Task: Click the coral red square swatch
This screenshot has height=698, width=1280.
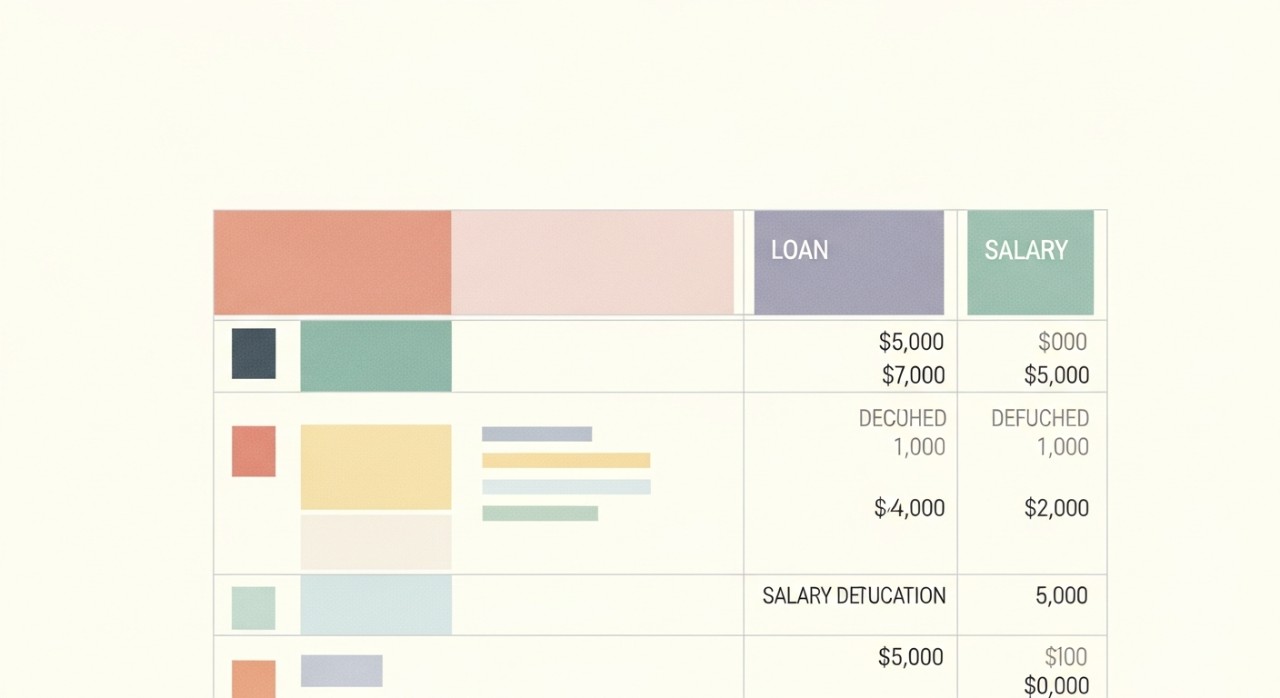Action: (254, 451)
